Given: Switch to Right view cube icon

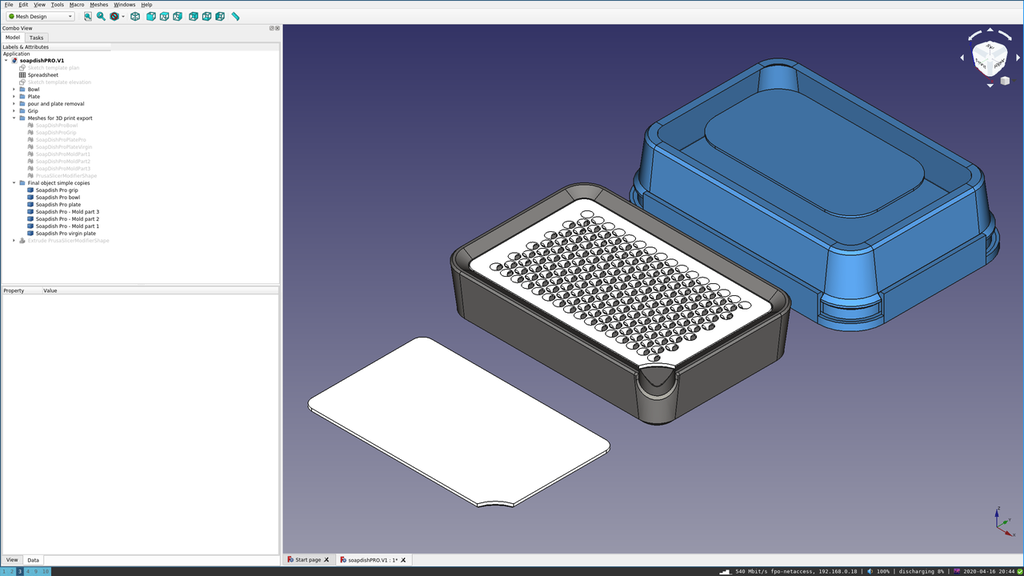Looking at the screenshot, I should coord(178,16).
